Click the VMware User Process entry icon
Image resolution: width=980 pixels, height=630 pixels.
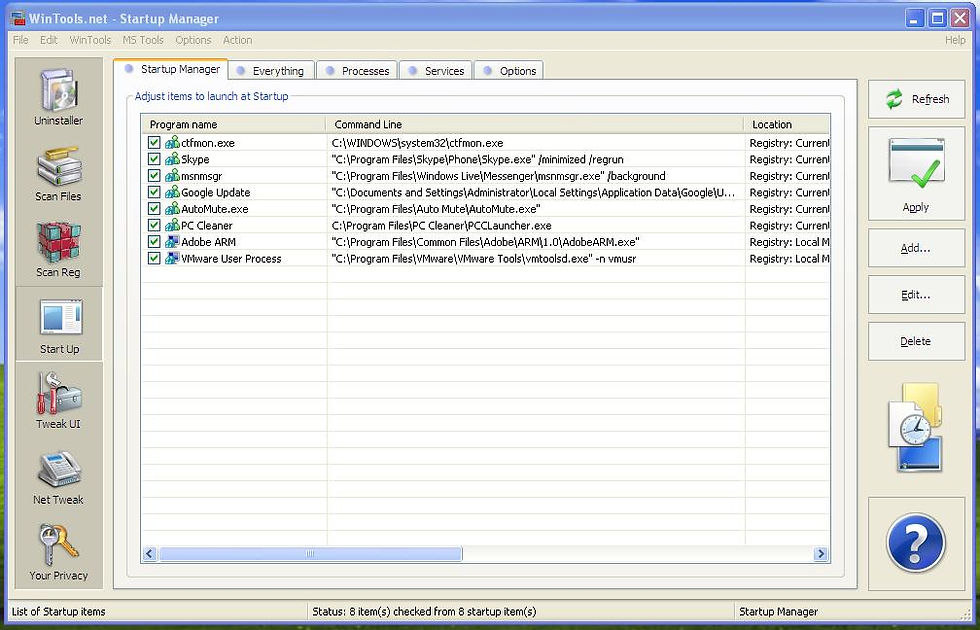(172, 258)
